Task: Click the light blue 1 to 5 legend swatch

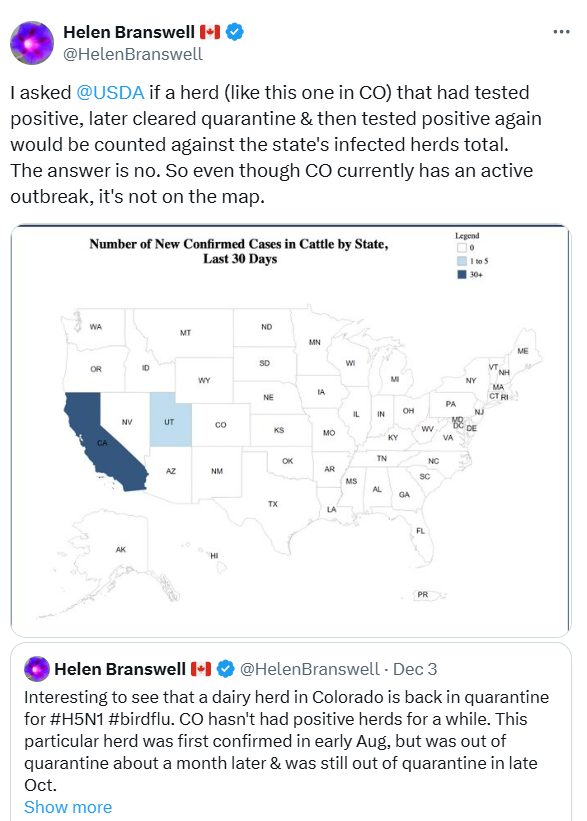Action: 462,261
